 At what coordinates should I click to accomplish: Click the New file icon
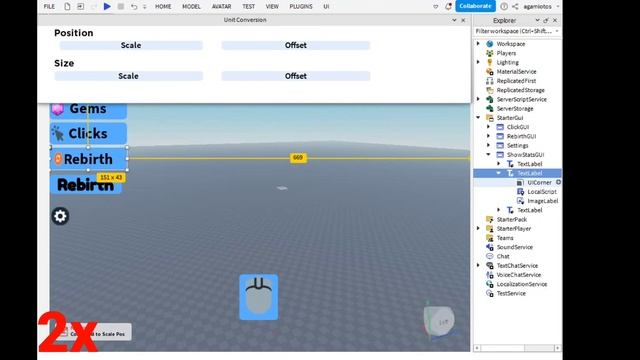click(x=67, y=7)
